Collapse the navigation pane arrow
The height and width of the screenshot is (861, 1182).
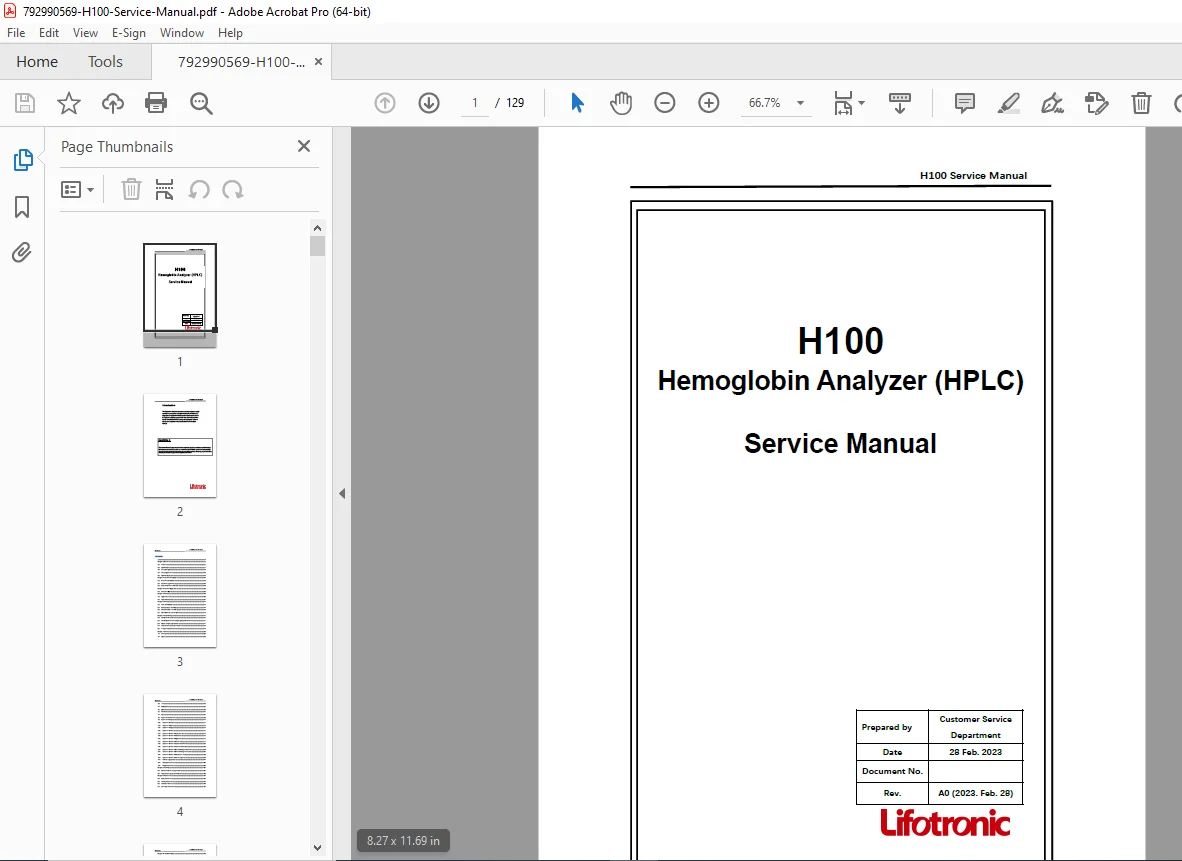tap(342, 493)
